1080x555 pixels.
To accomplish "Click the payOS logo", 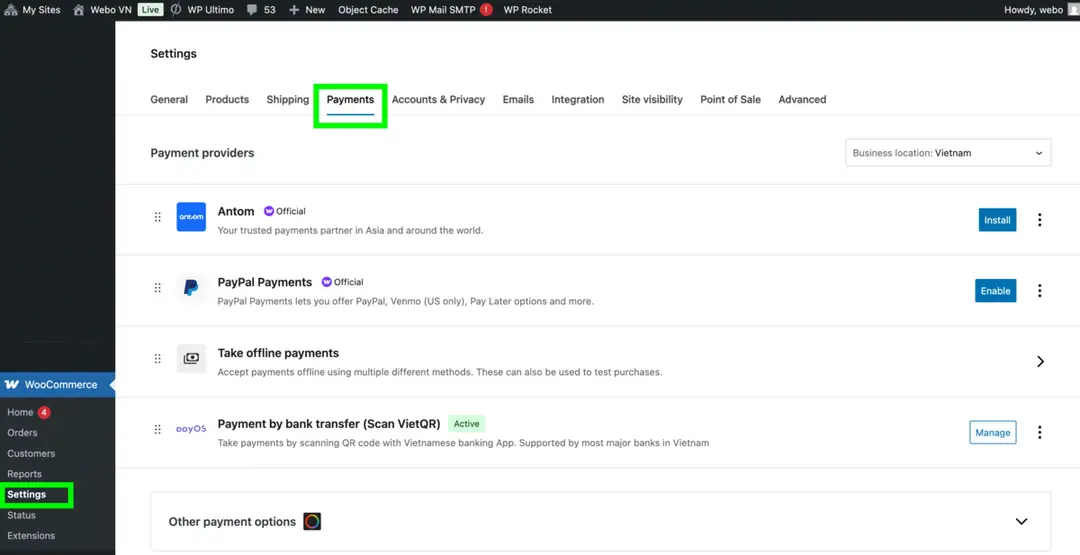I will [191, 429].
